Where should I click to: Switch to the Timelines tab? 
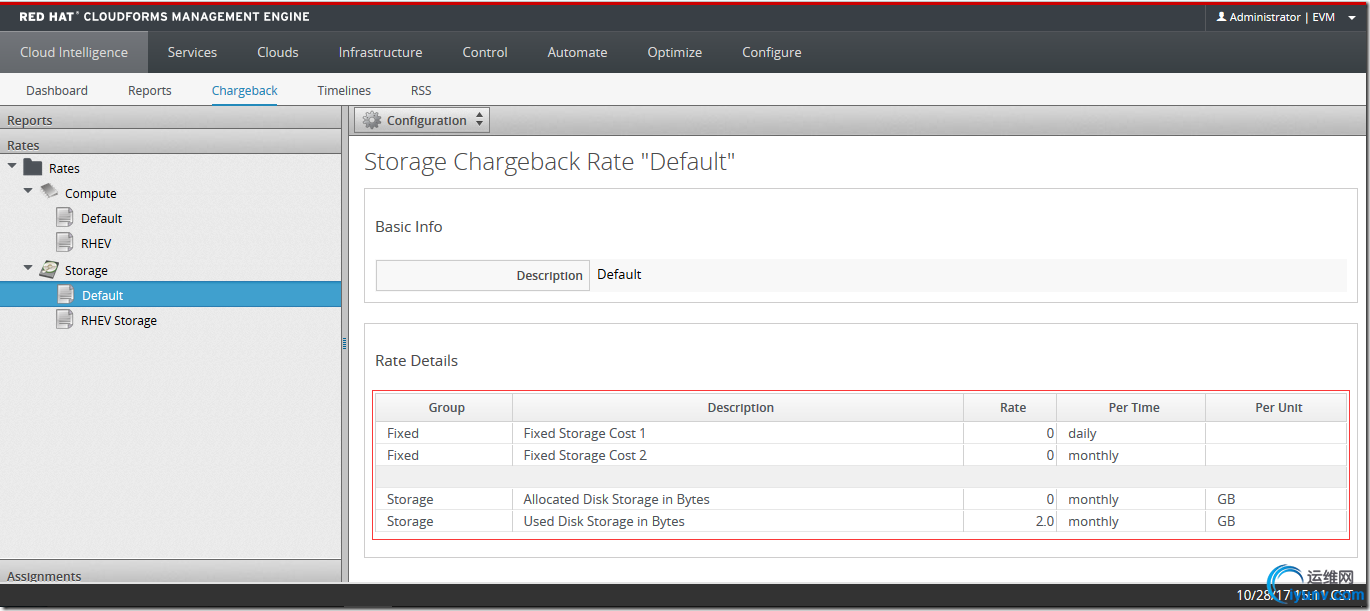[344, 90]
